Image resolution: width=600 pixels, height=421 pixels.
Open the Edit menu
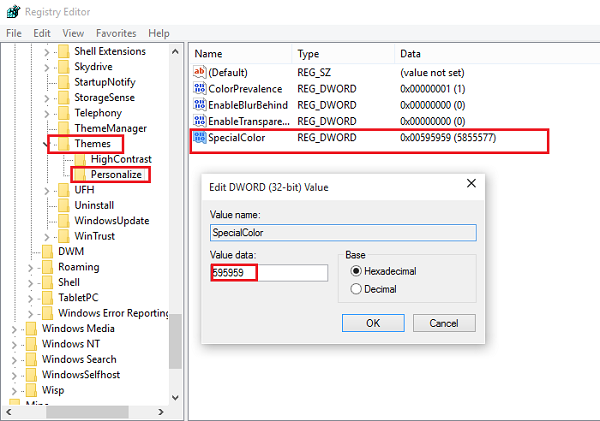coord(42,33)
